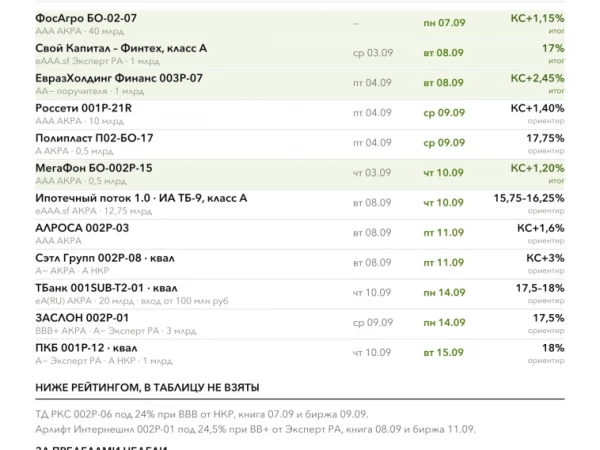Select МегаФон БО-002Р-15 bond name
Screen dimensions: 600x450
click(x=94, y=168)
